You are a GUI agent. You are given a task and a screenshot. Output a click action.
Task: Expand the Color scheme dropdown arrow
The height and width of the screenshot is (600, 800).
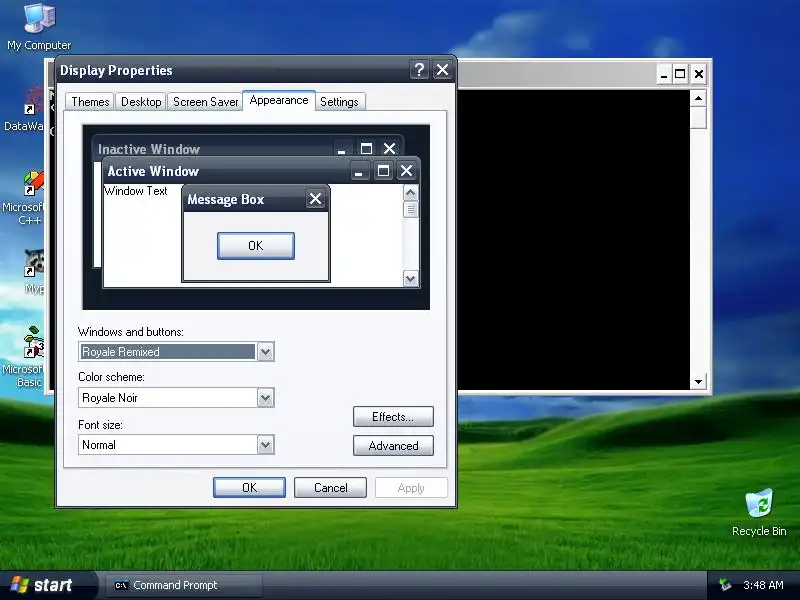[265, 397]
